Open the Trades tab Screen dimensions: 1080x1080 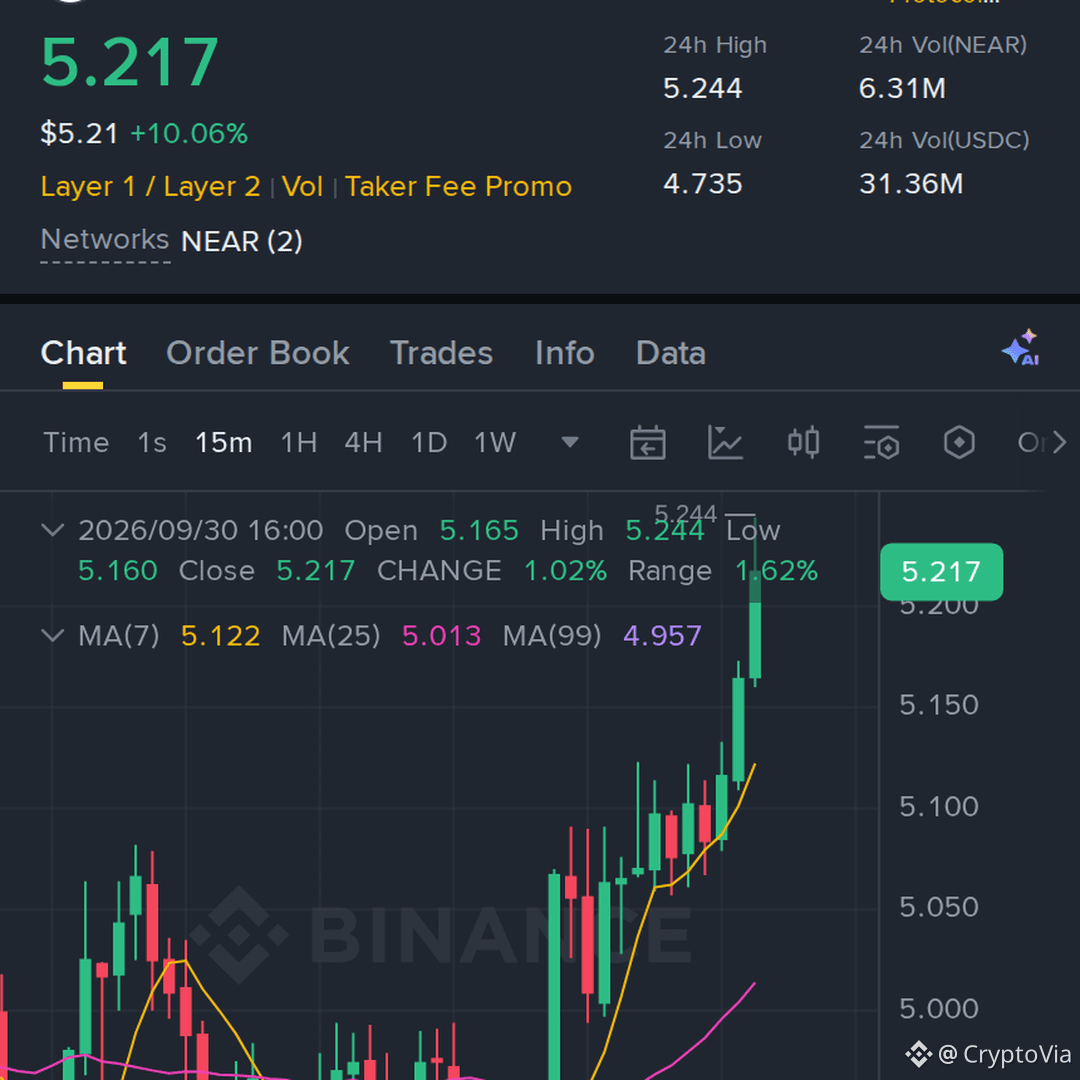pyautogui.click(x=441, y=353)
